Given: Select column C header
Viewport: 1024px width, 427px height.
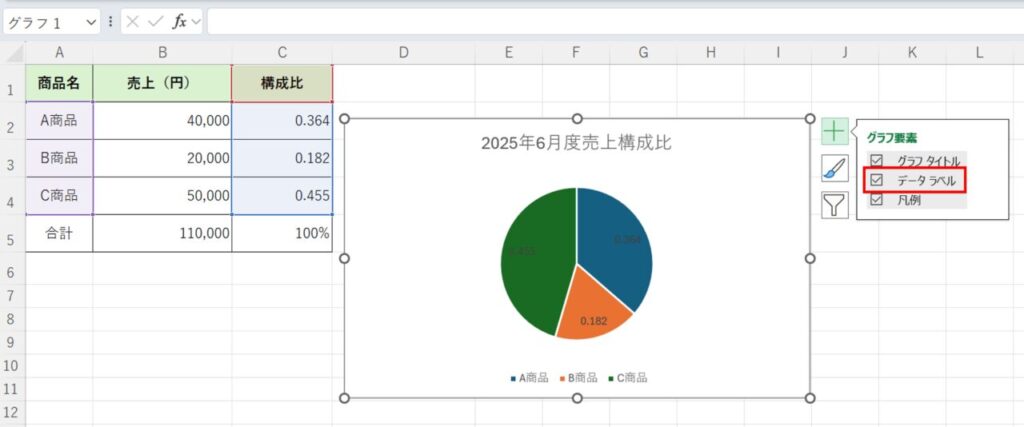Looking at the screenshot, I should pyautogui.click(x=282, y=53).
